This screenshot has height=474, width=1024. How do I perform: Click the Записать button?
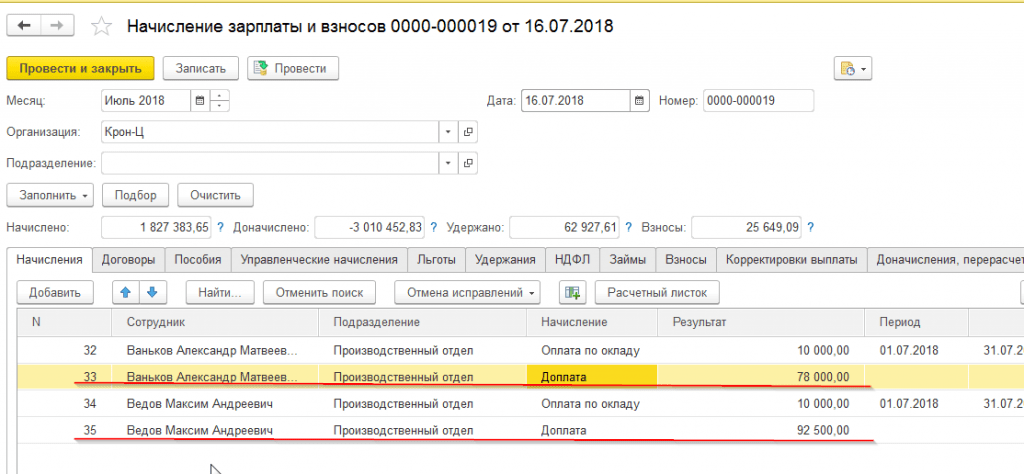tap(200, 69)
